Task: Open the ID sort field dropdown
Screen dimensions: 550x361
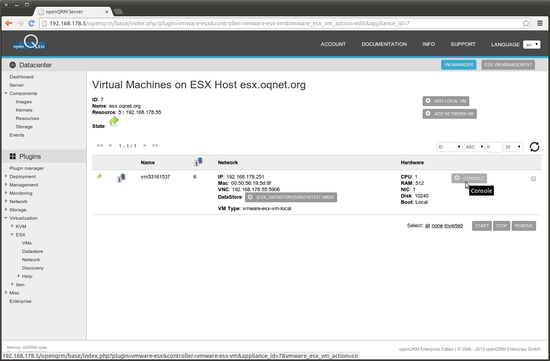Action: click(x=449, y=147)
